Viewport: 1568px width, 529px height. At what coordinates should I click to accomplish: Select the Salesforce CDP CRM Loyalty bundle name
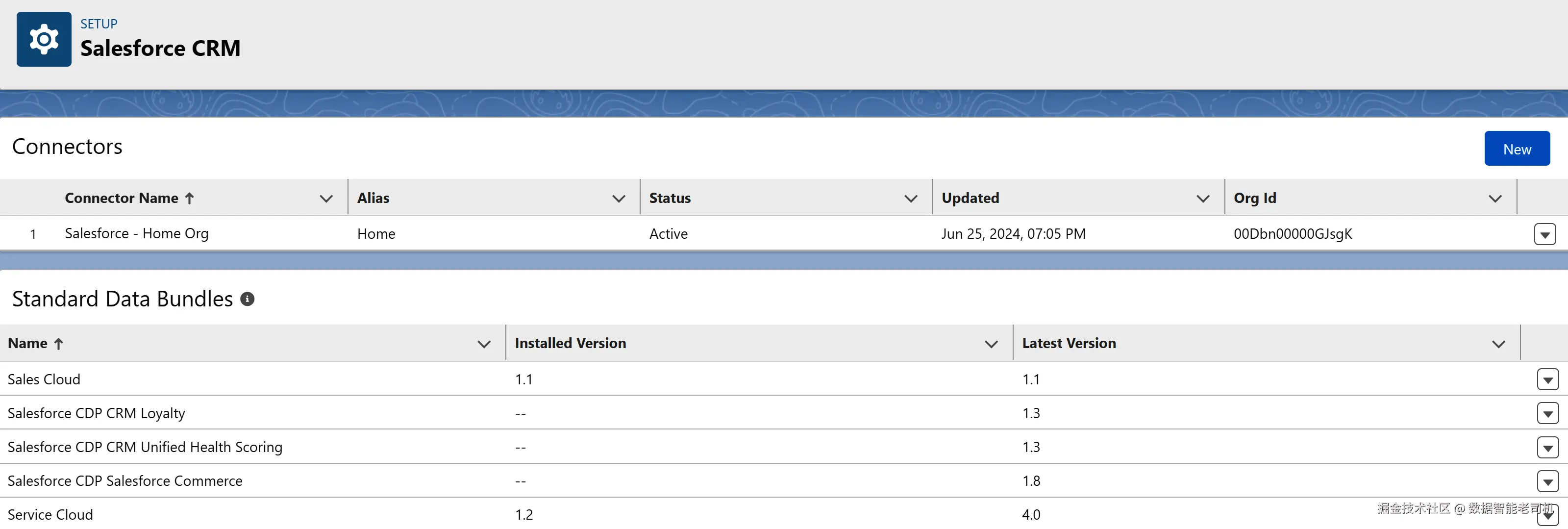(x=96, y=413)
